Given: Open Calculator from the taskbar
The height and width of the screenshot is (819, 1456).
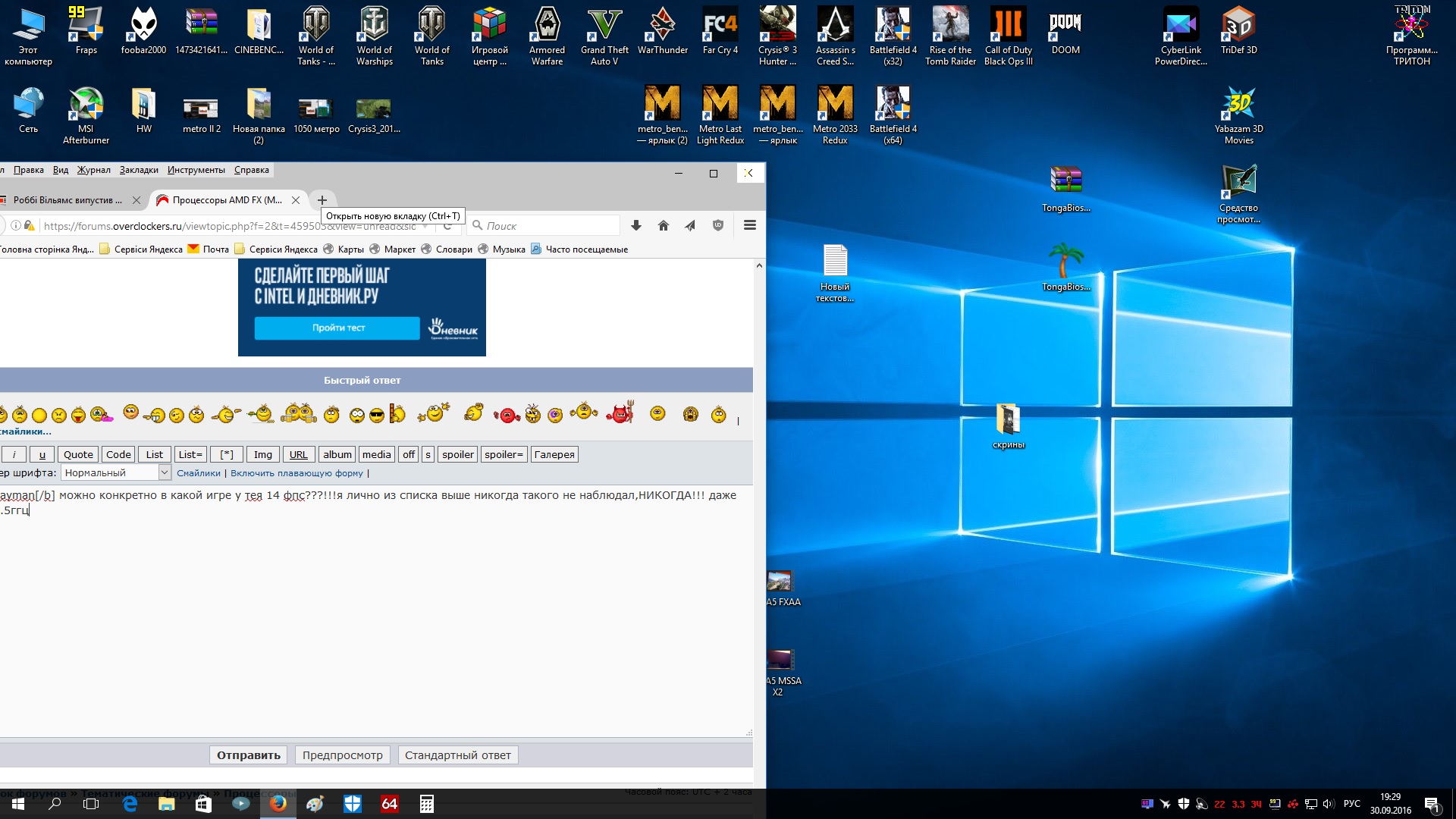Looking at the screenshot, I should (426, 804).
